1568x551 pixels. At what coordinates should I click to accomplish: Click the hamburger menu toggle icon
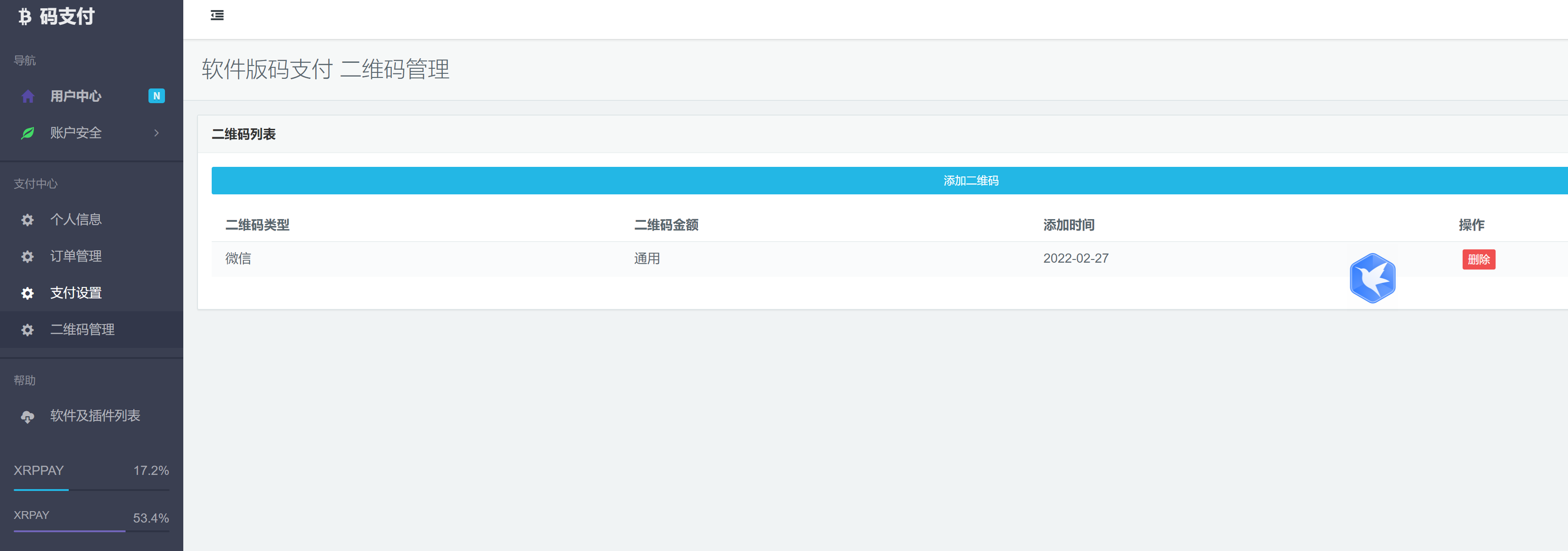pyautogui.click(x=217, y=15)
